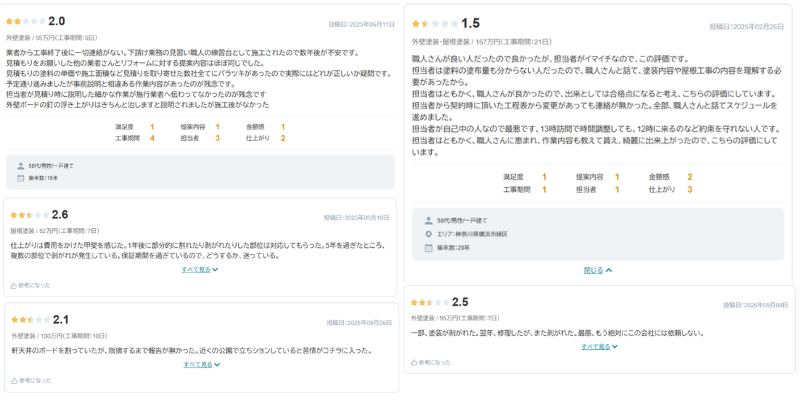Click 金額感 label in the 2.0 review
This screenshot has width=800, height=400.
point(255,127)
